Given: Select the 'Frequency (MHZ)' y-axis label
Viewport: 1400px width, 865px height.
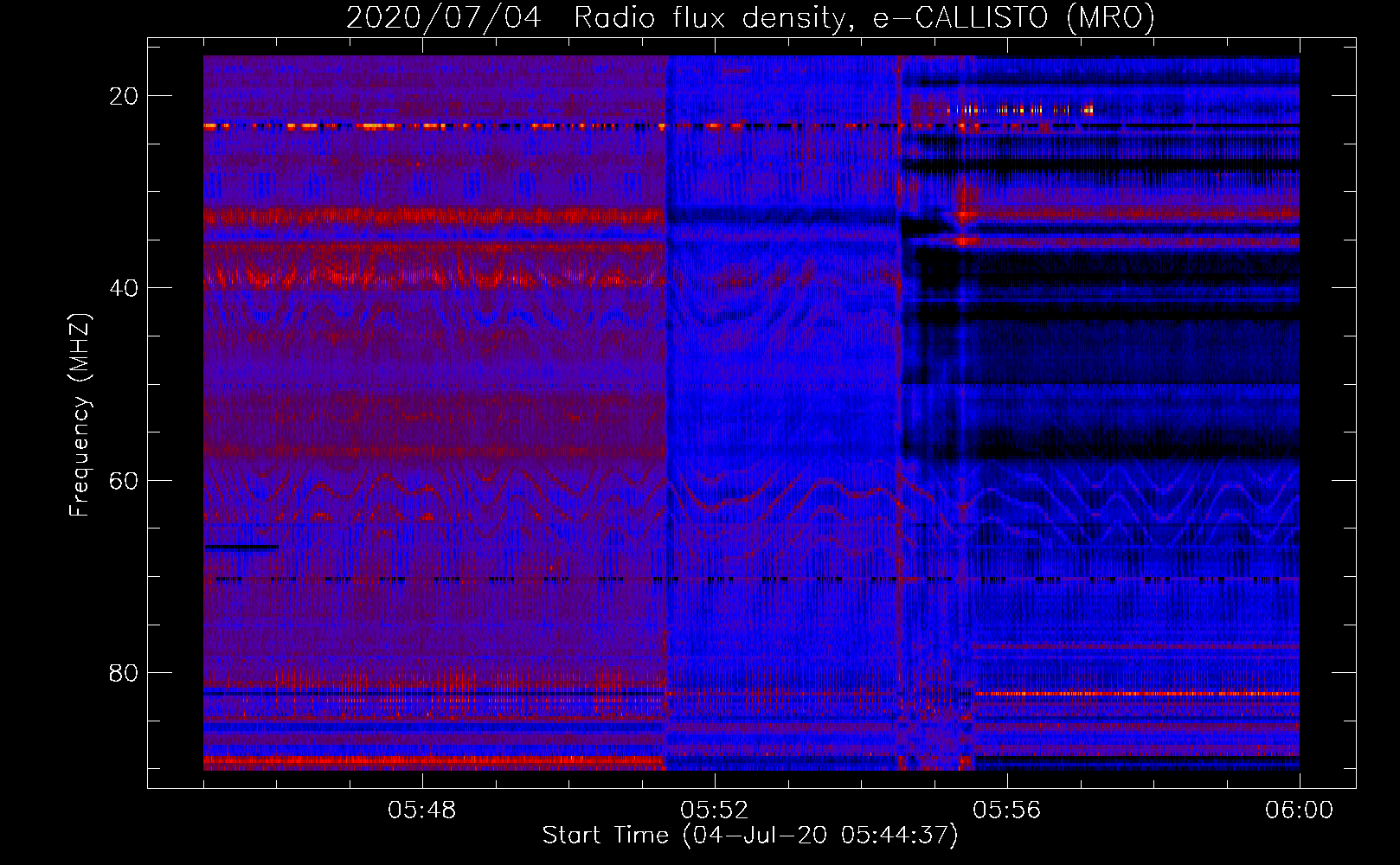Looking at the screenshot, I should pyautogui.click(x=80, y=414).
